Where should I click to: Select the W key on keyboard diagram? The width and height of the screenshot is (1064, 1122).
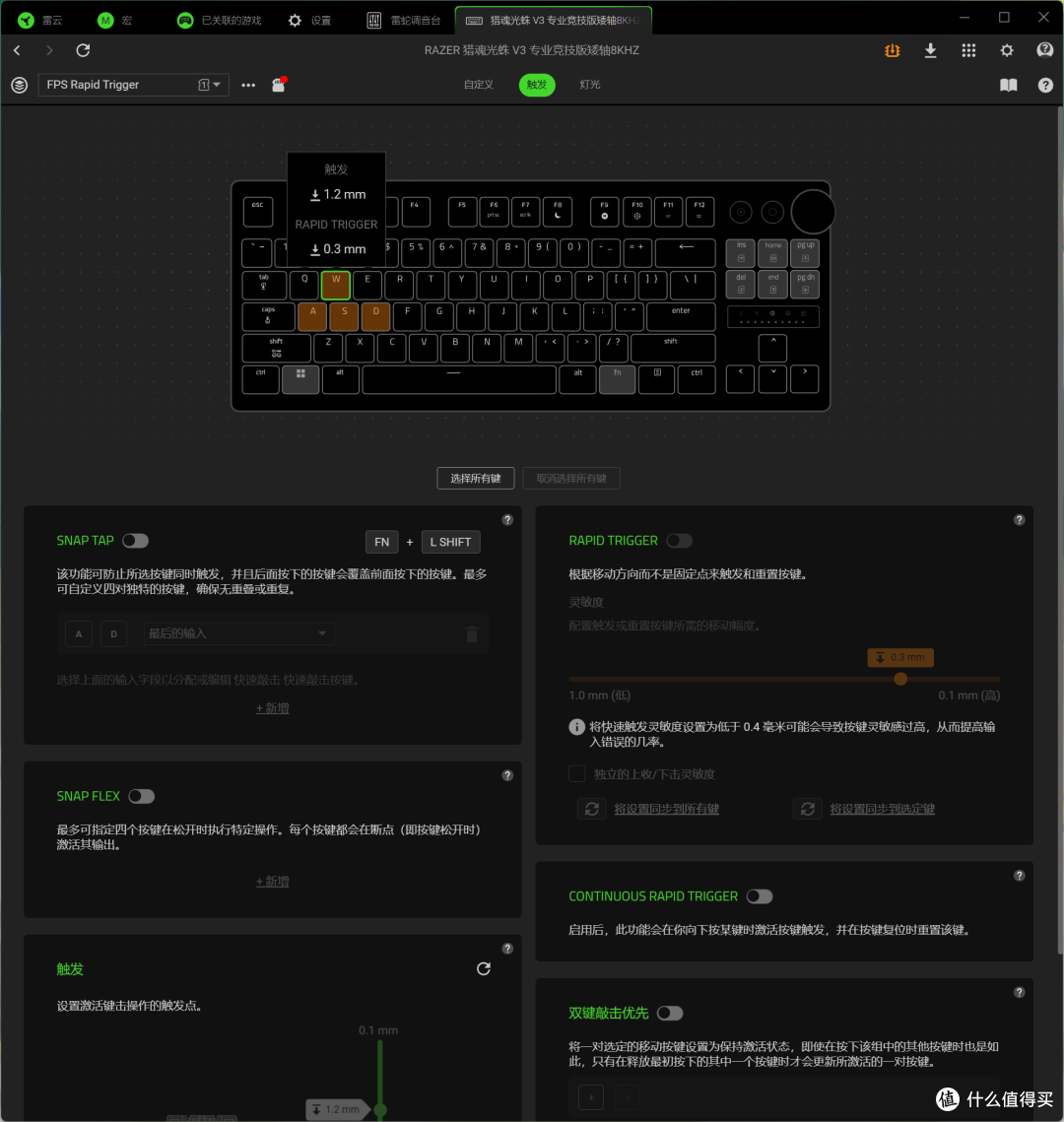pyautogui.click(x=336, y=285)
